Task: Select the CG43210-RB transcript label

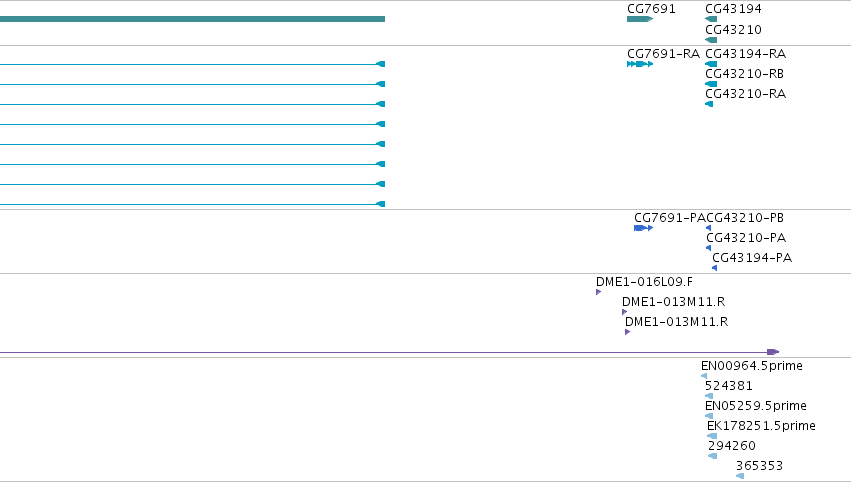Action: (x=745, y=74)
